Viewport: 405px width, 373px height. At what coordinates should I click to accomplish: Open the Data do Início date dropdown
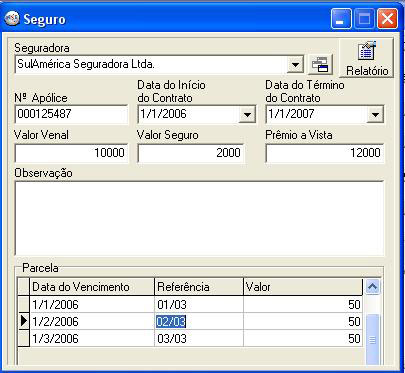(x=247, y=114)
